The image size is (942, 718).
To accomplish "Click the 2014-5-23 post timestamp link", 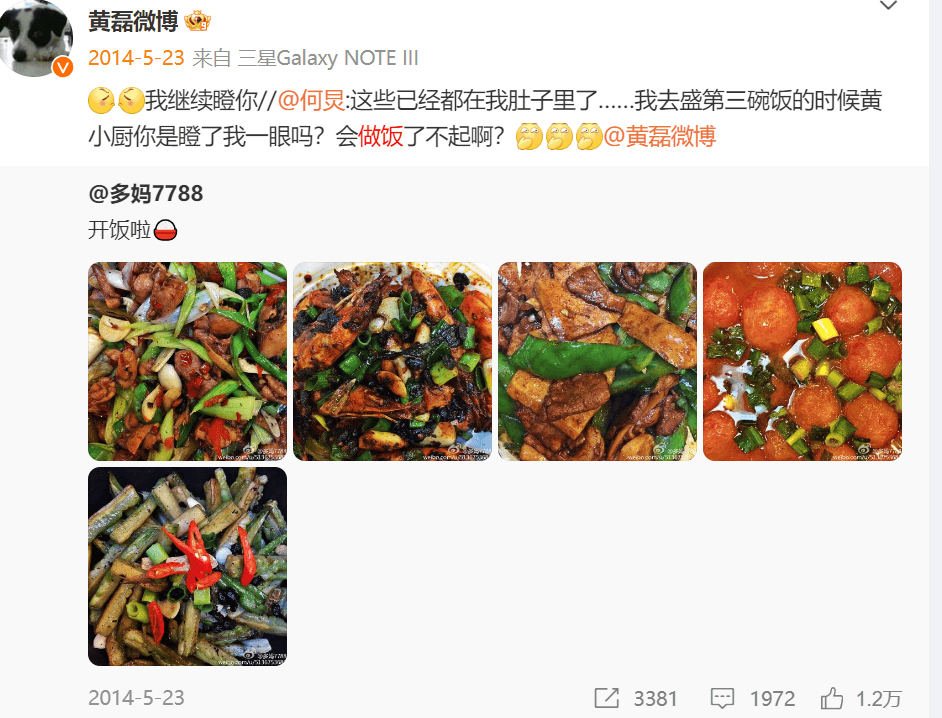I will [x=136, y=58].
